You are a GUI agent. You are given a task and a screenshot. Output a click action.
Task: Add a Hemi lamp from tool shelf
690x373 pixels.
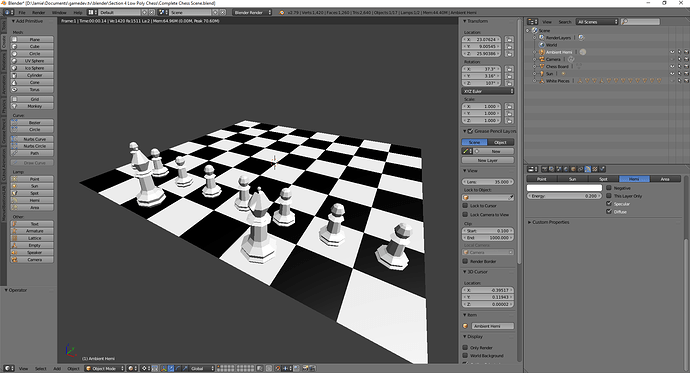click(32, 200)
